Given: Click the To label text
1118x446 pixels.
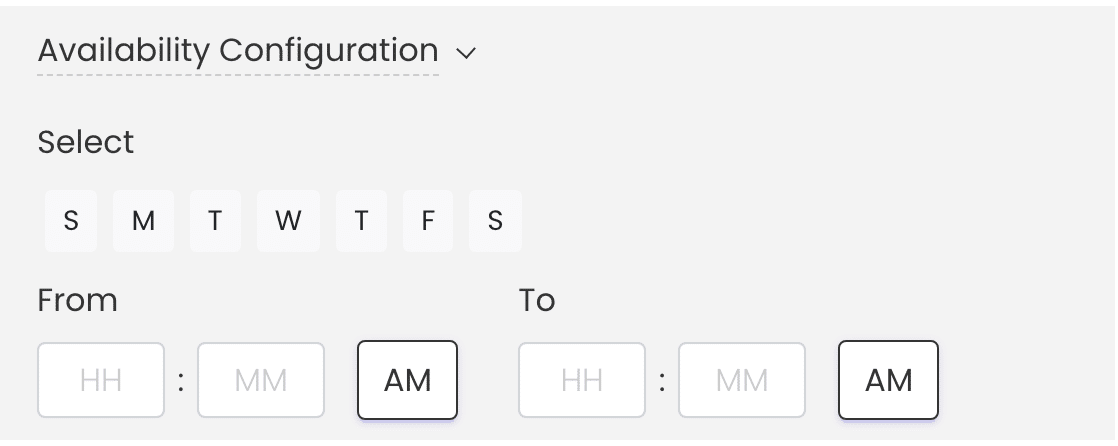Looking at the screenshot, I should pos(537,300).
